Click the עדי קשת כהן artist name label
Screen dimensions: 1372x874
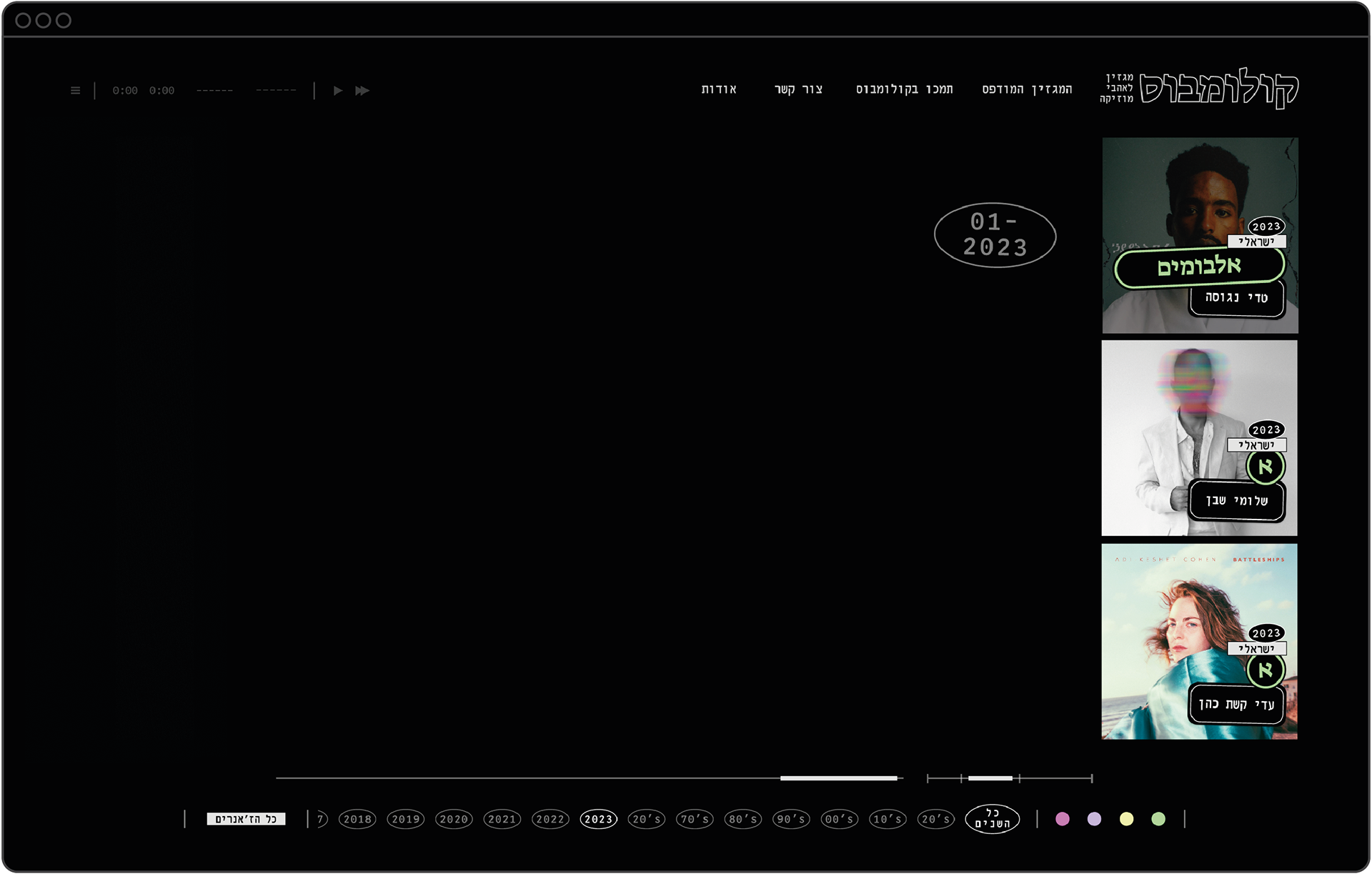pos(1237,705)
